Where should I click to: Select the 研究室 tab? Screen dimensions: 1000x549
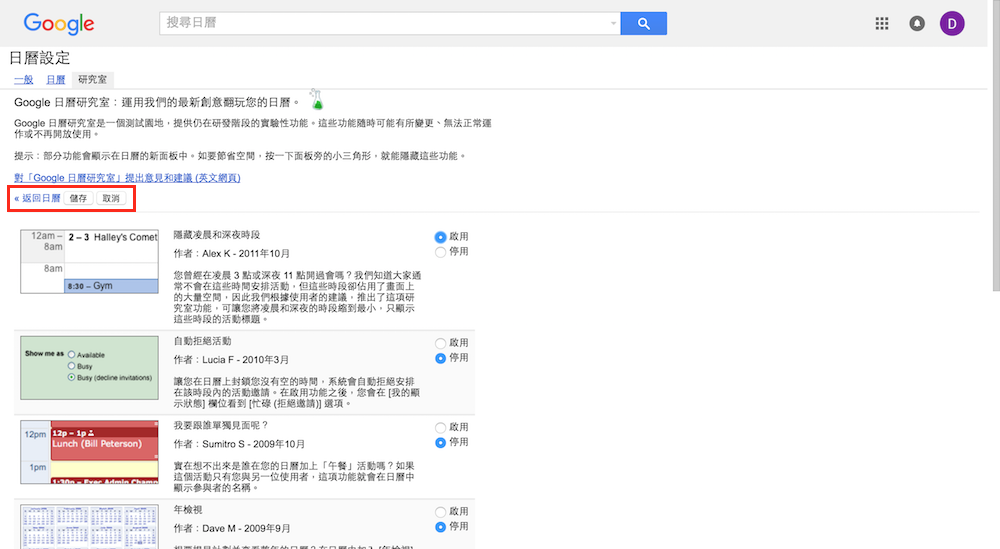click(94, 79)
